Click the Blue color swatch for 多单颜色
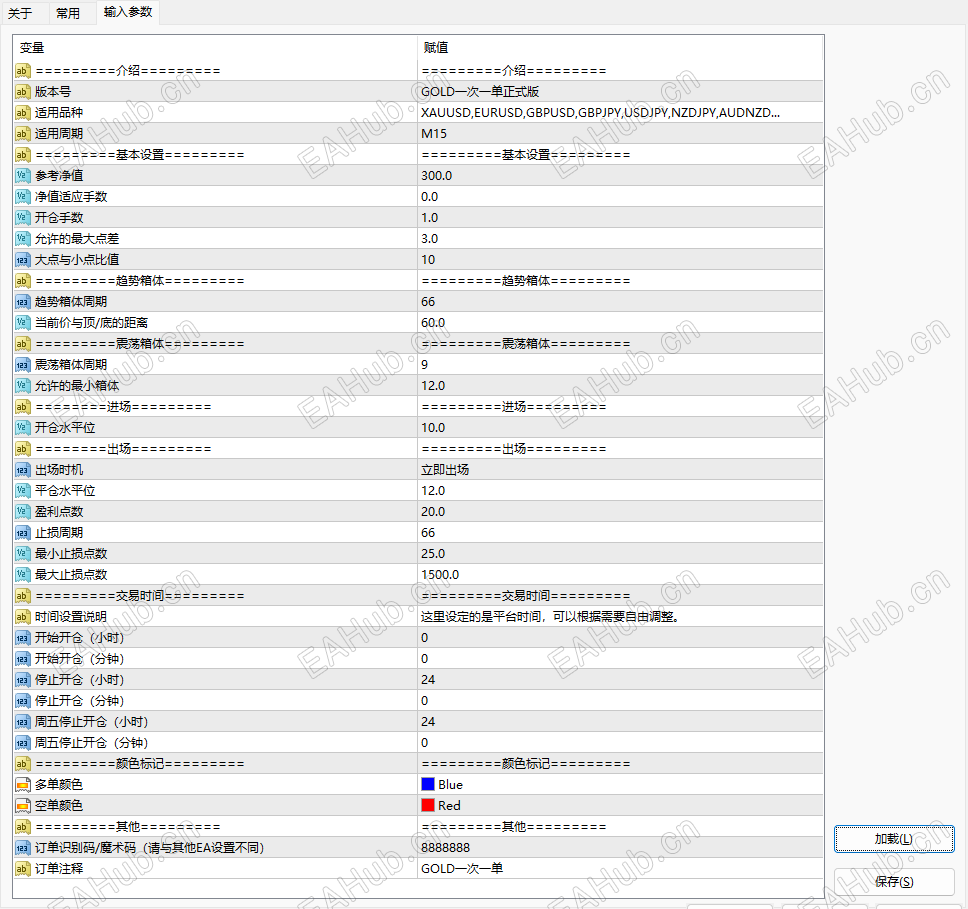968x909 pixels. point(430,784)
